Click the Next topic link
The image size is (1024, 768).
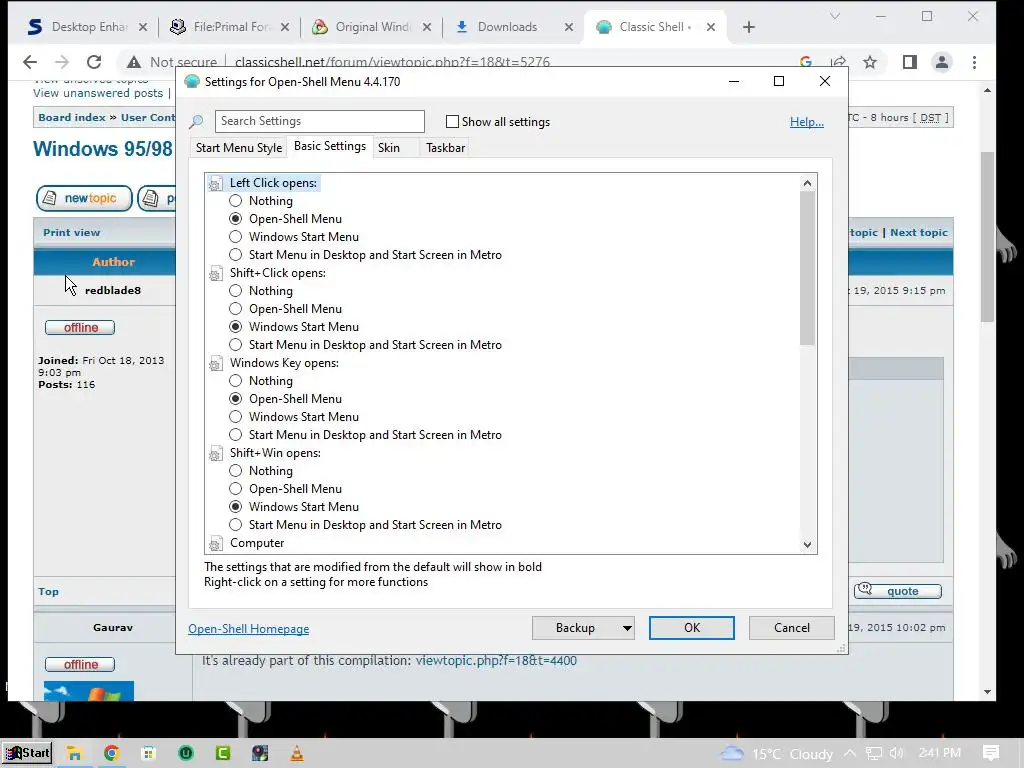tap(919, 232)
